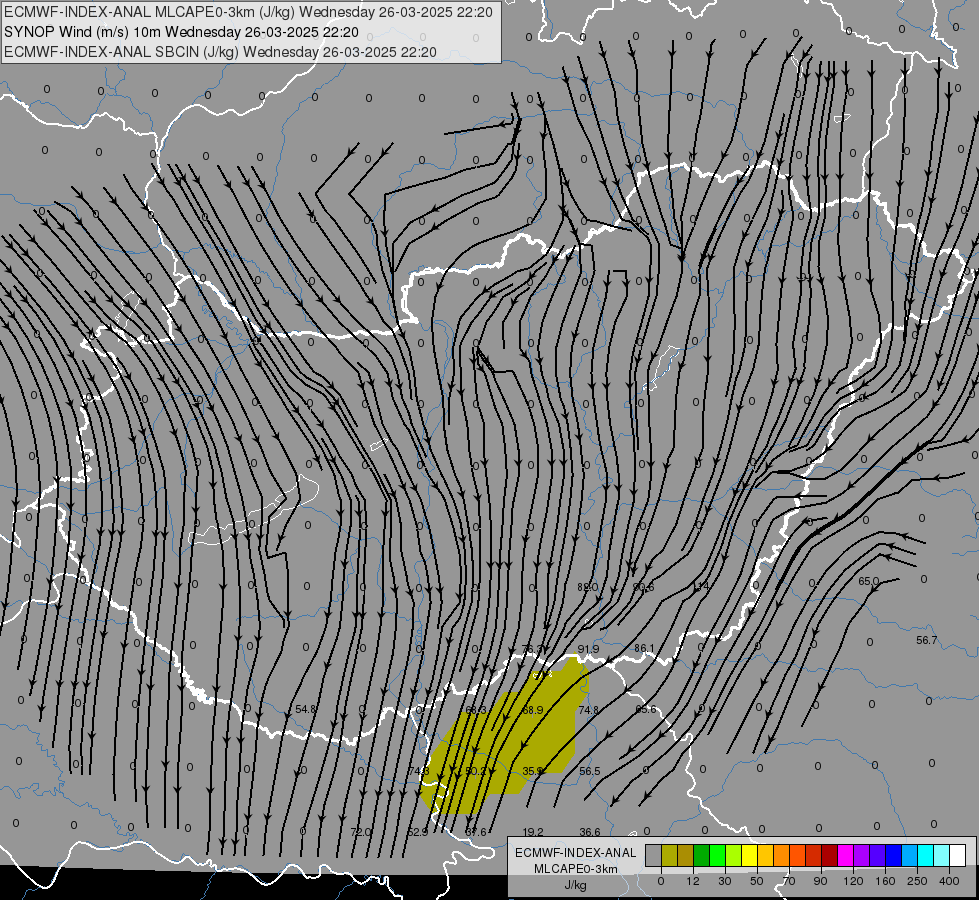
Task: Click the legend tick label 30
Action: click(x=725, y=881)
